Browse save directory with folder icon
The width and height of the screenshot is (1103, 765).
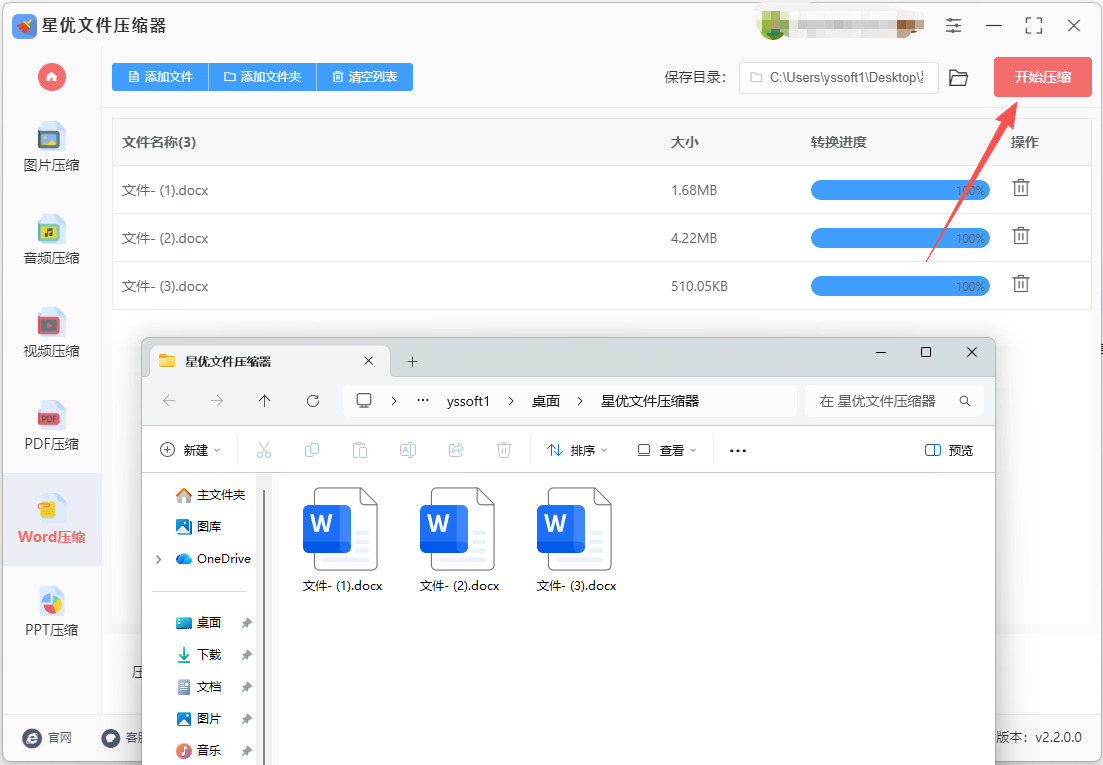(958, 77)
